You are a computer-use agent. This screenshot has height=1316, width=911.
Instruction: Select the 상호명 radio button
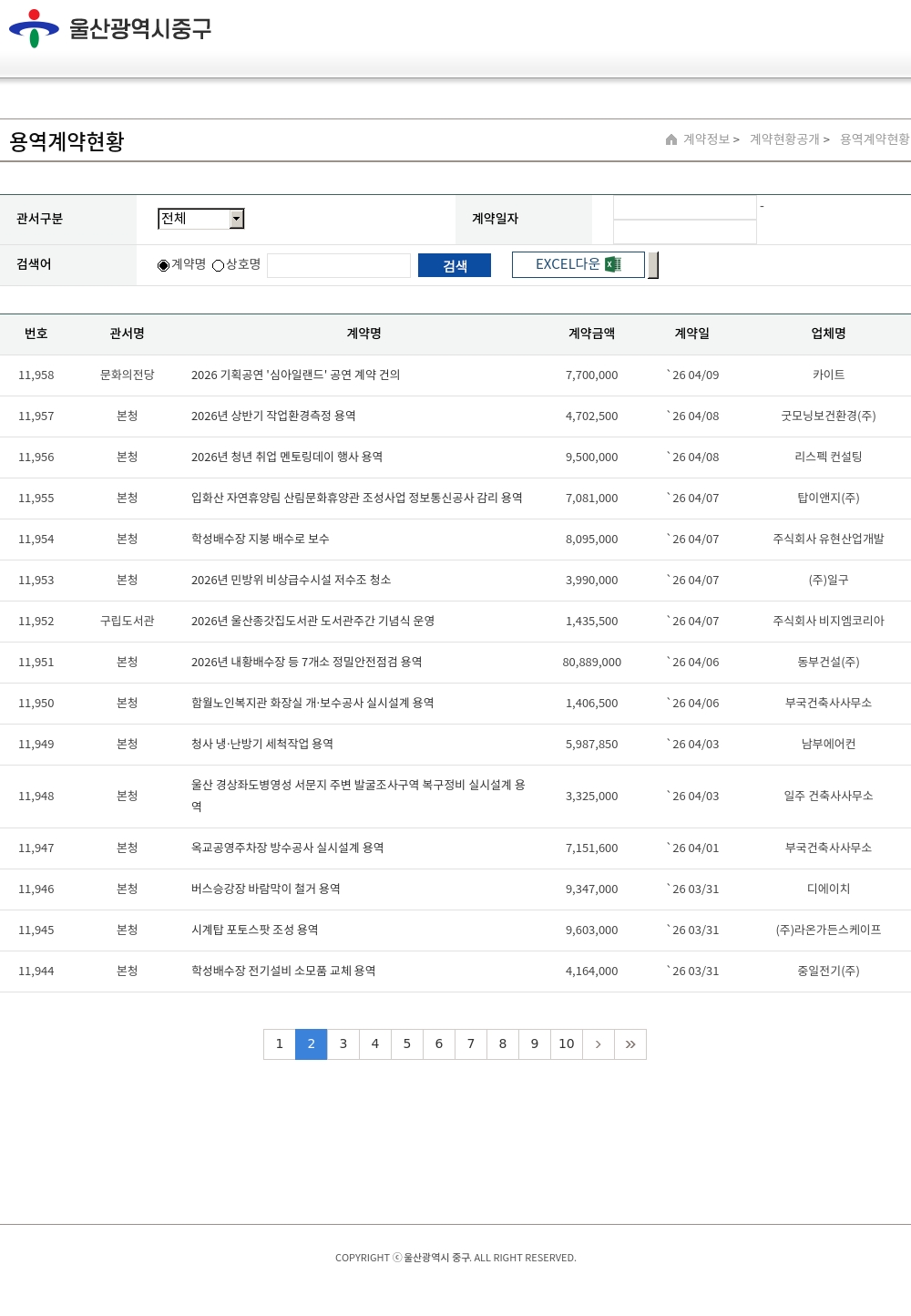tap(218, 265)
